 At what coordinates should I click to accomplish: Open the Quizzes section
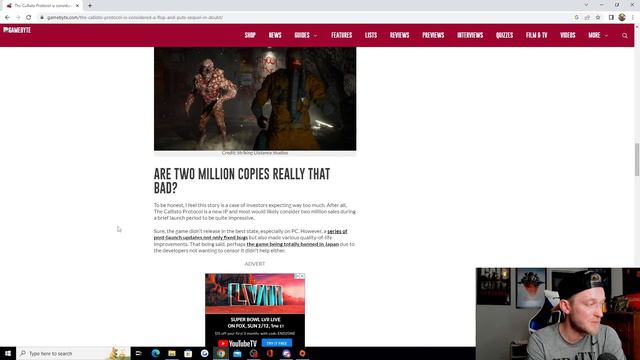click(504, 36)
